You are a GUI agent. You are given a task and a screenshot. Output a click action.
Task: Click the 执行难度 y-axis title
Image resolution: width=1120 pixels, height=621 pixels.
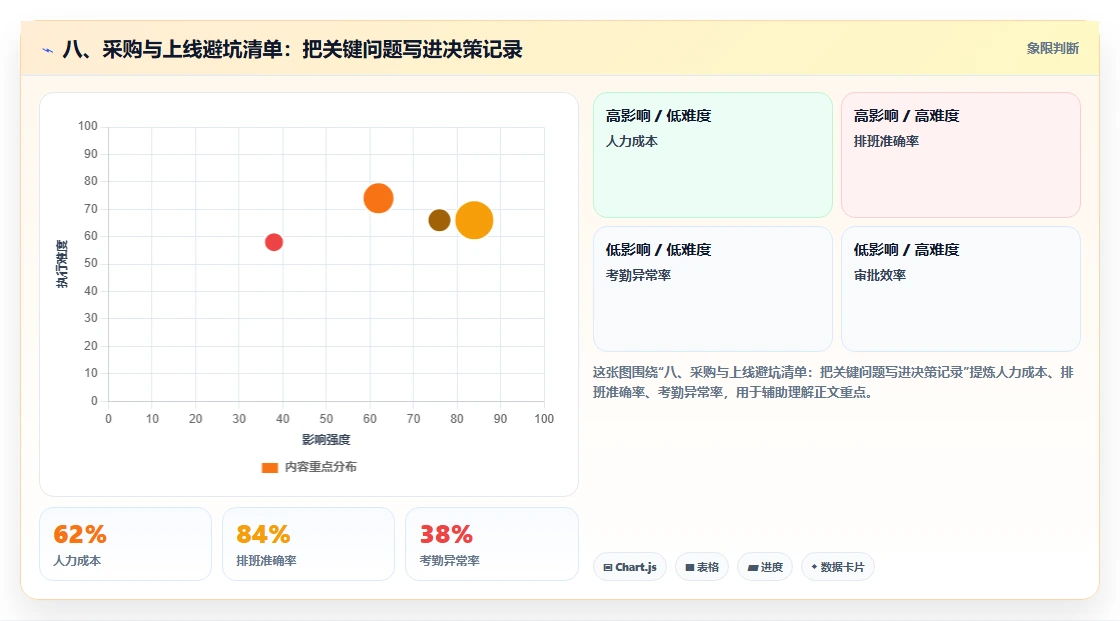click(x=62, y=264)
